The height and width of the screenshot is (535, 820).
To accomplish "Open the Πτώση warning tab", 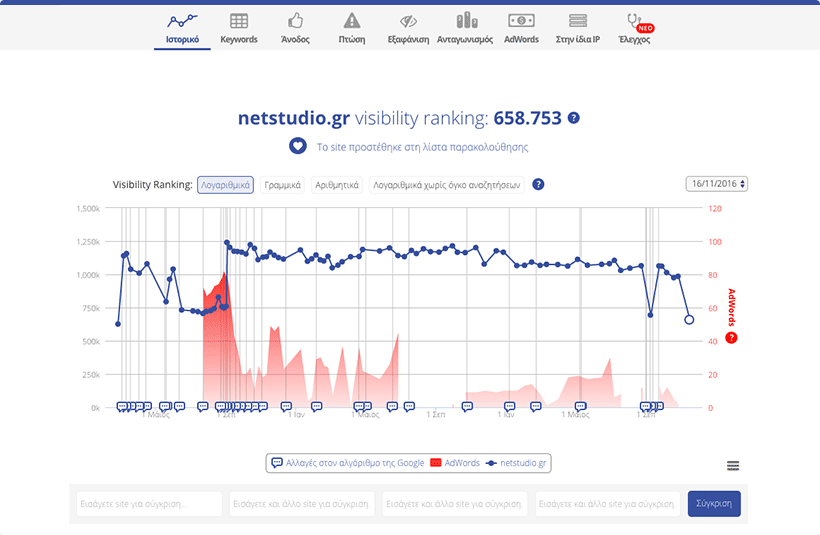I will pos(352,29).
